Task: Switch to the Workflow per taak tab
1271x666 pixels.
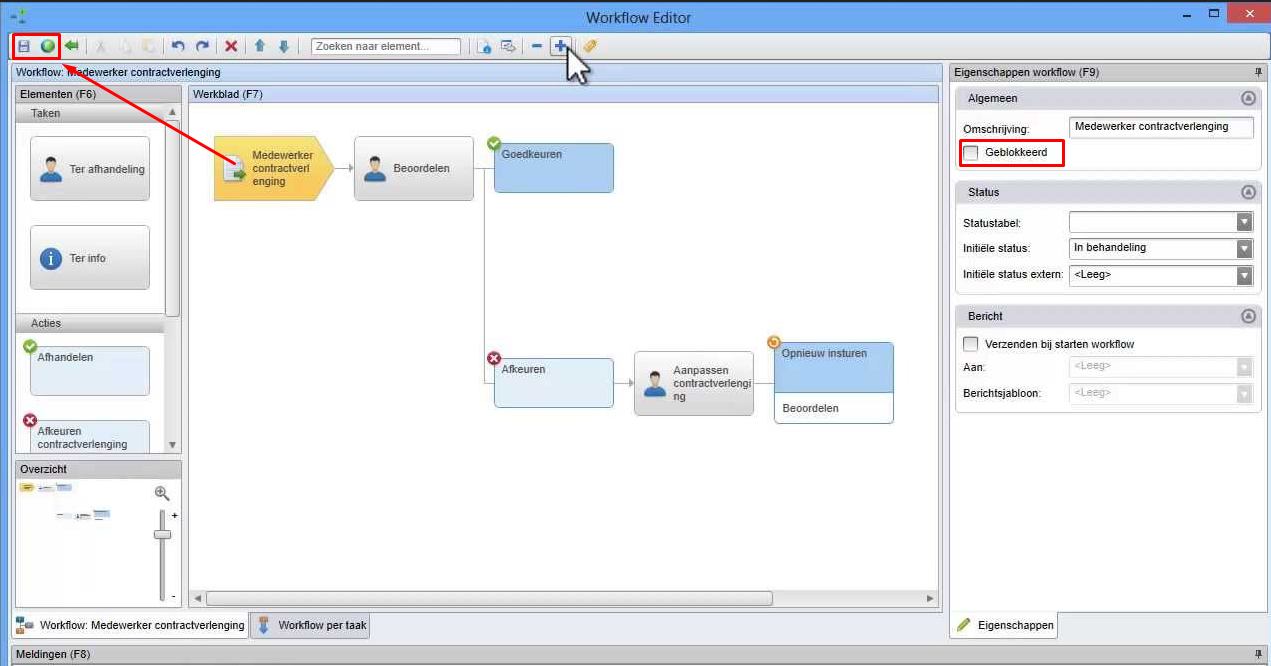Action: pyautogui.click(x=312, y=626)
